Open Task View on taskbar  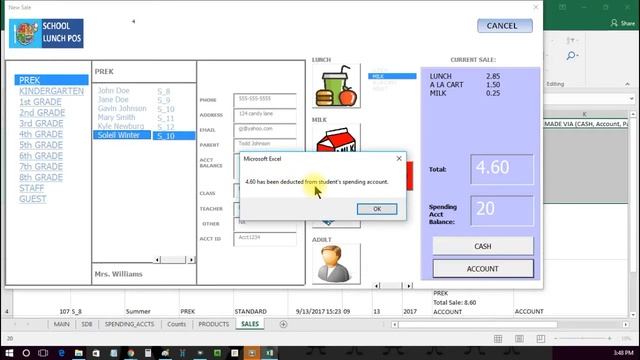coord(43,353)
